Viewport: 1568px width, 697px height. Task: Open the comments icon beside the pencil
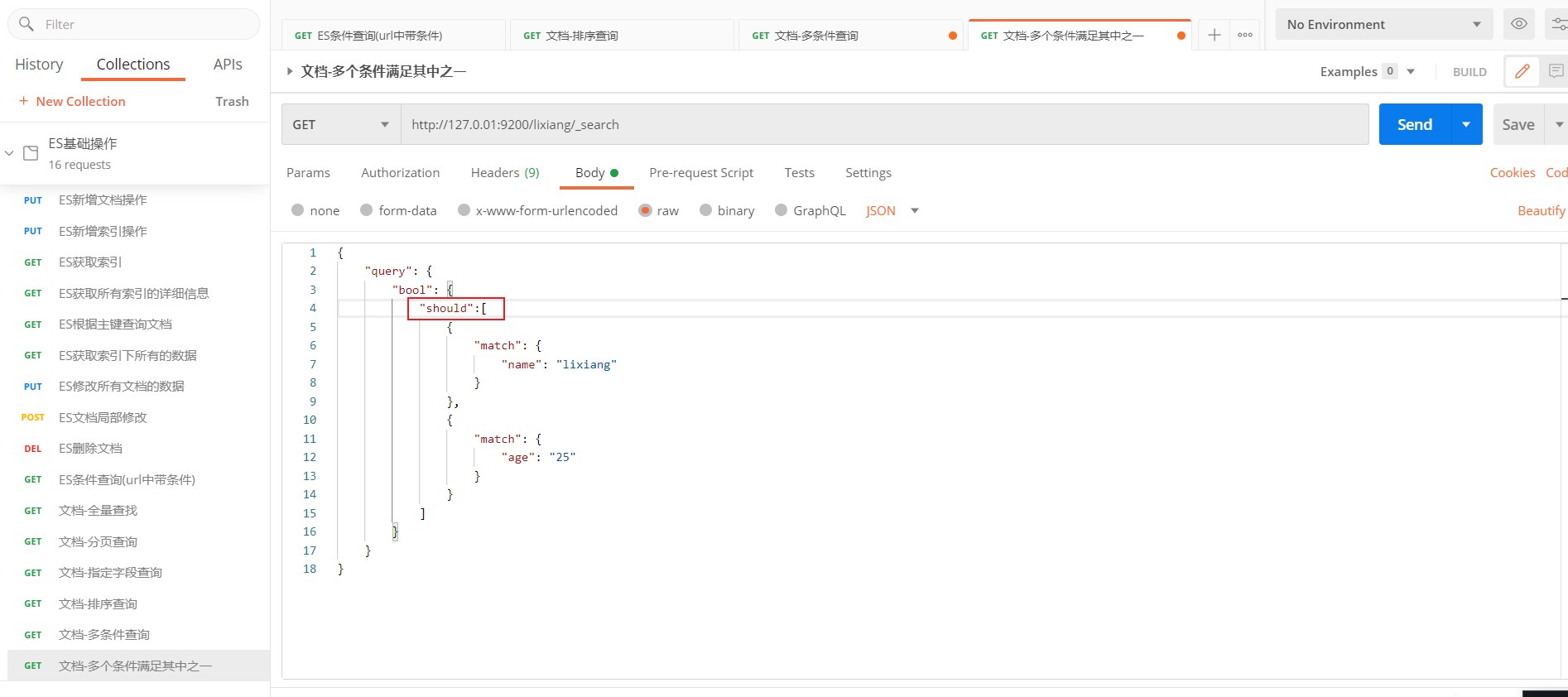point(1556,71)
